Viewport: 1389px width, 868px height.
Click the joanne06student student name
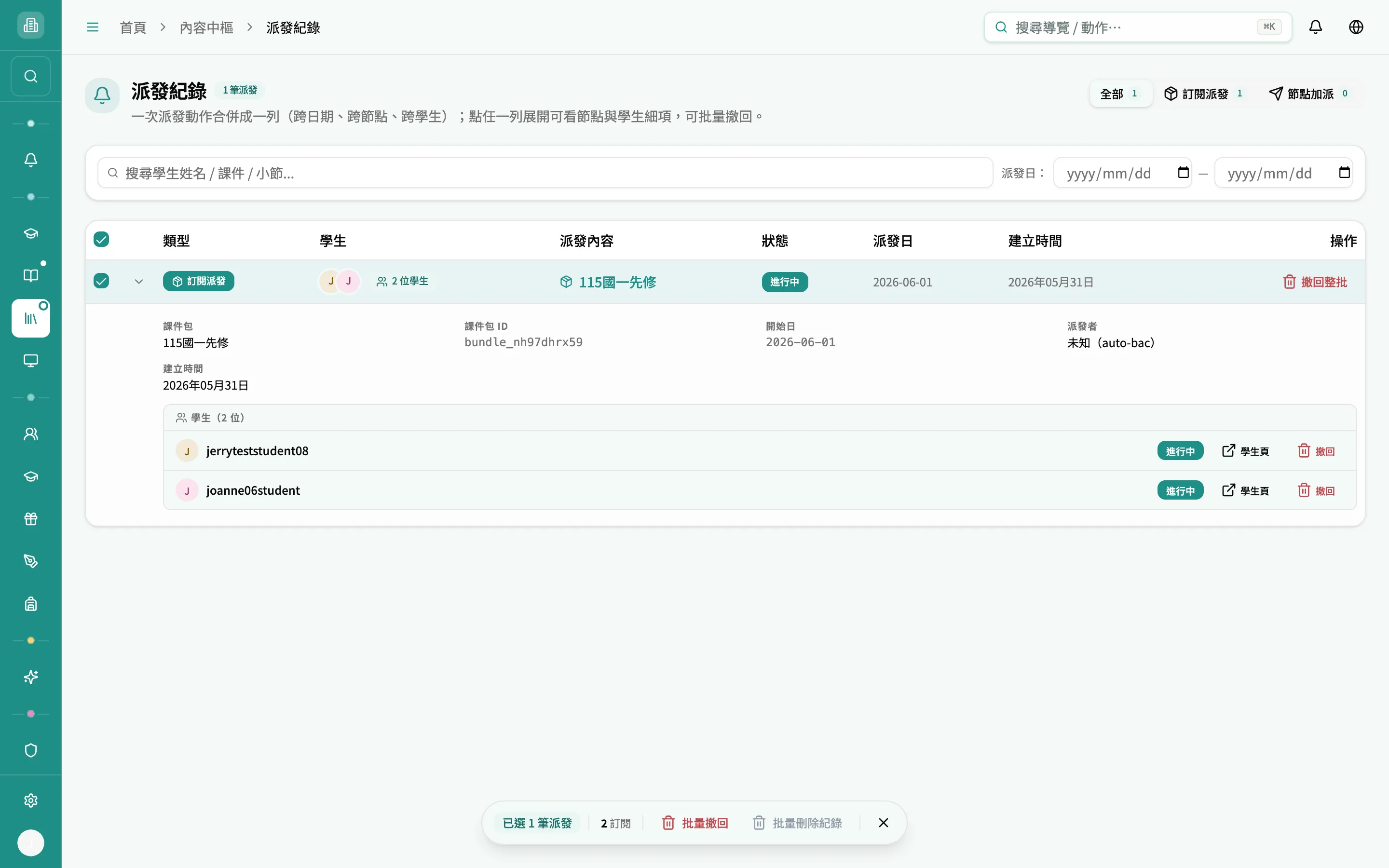pos(253,490)
